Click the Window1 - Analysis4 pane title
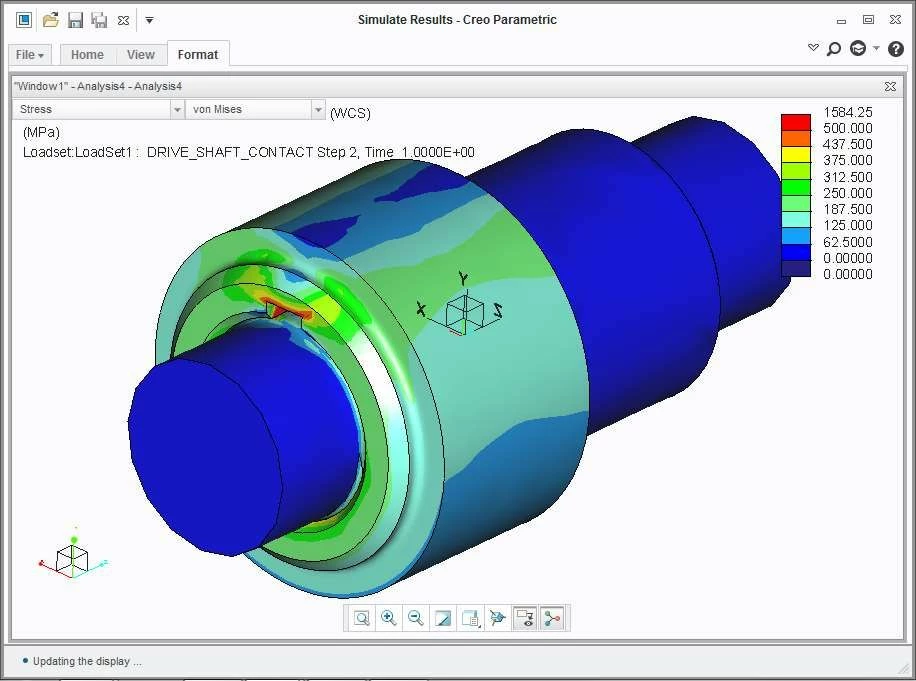This screenshot has height=681, width=916. 98,86
